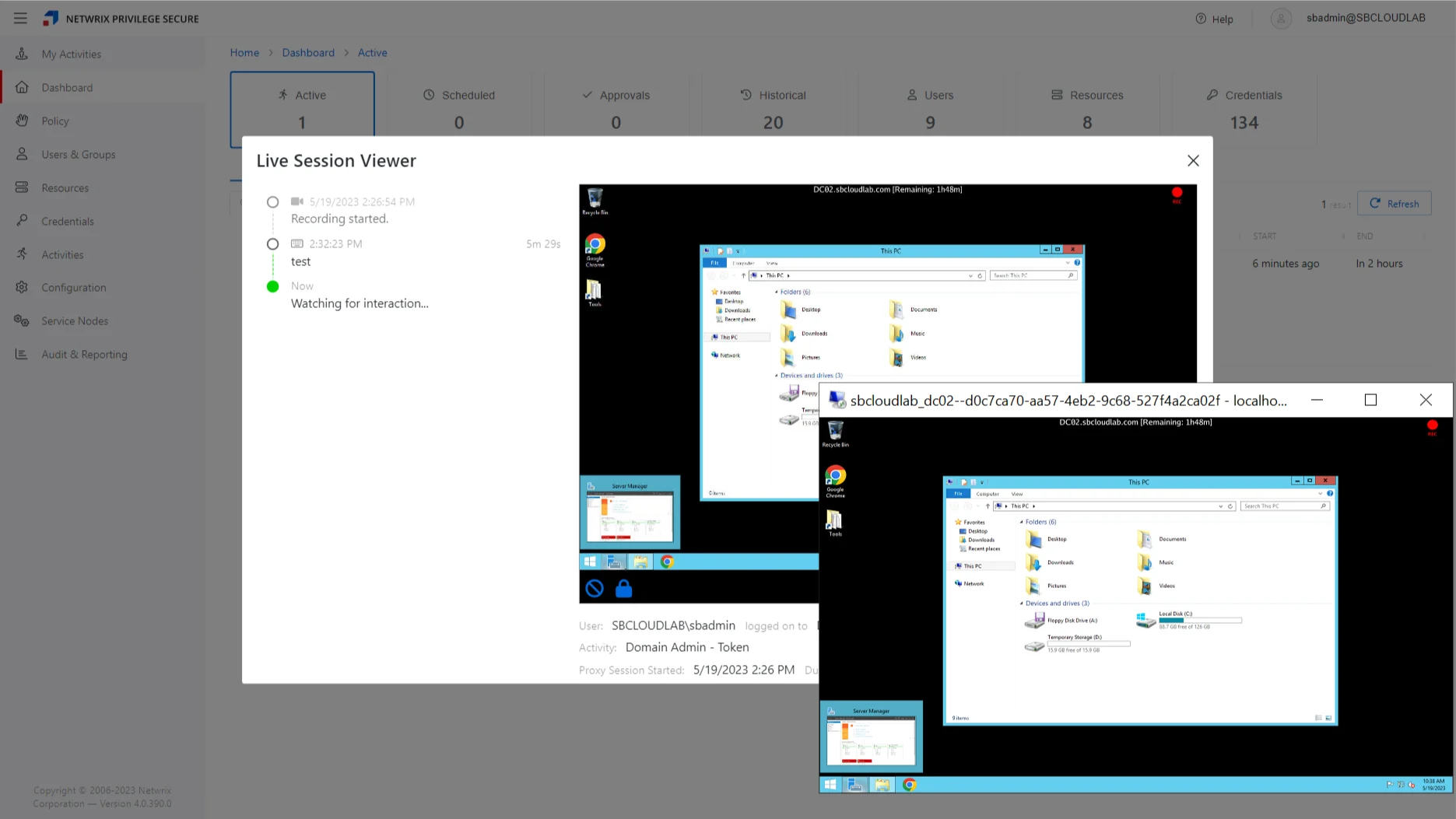Screen dimensions: 1456x819
Task: Click File Explorer taskbar icon in RDP window
Action: pos(882,784)
